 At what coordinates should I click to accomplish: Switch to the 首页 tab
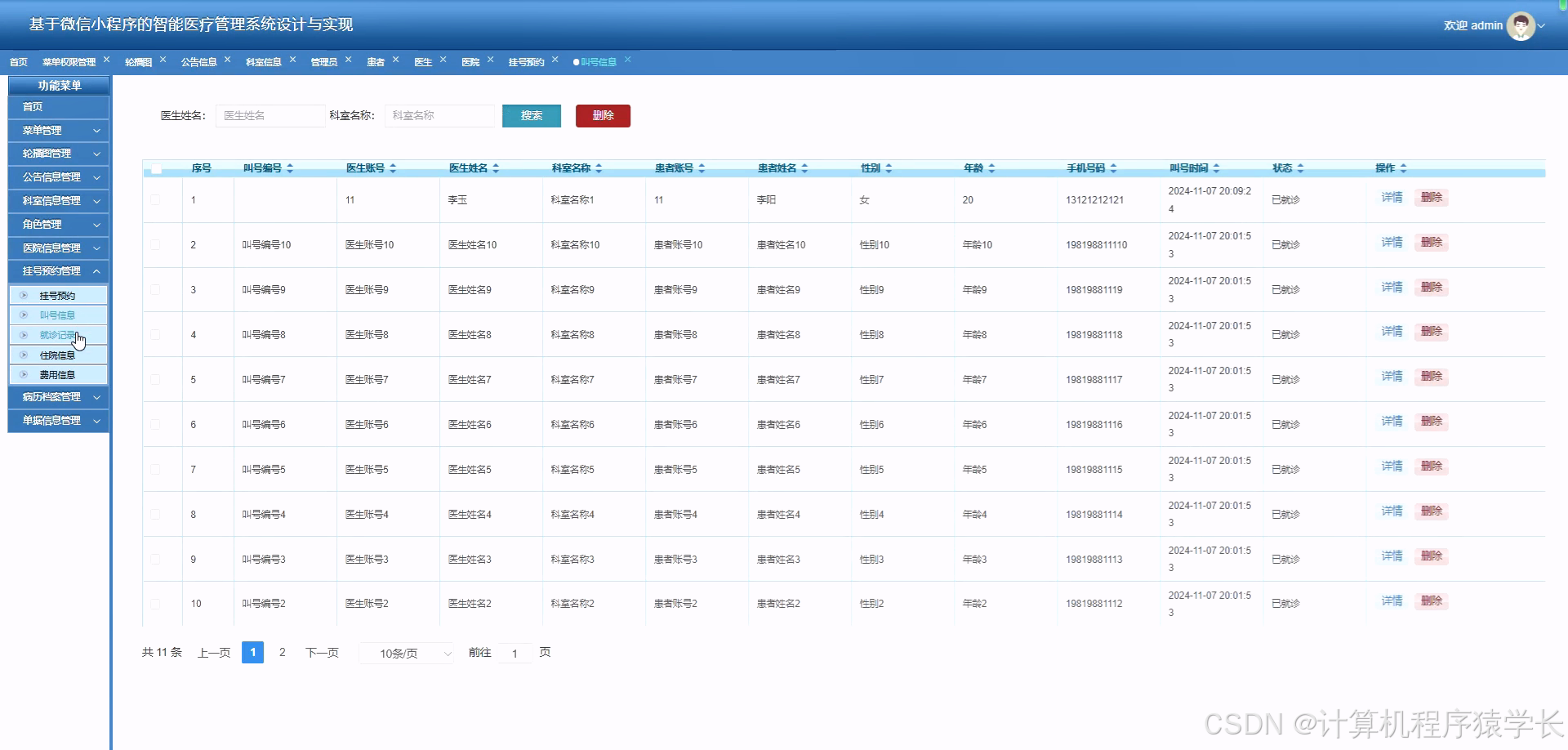[19, 62]
